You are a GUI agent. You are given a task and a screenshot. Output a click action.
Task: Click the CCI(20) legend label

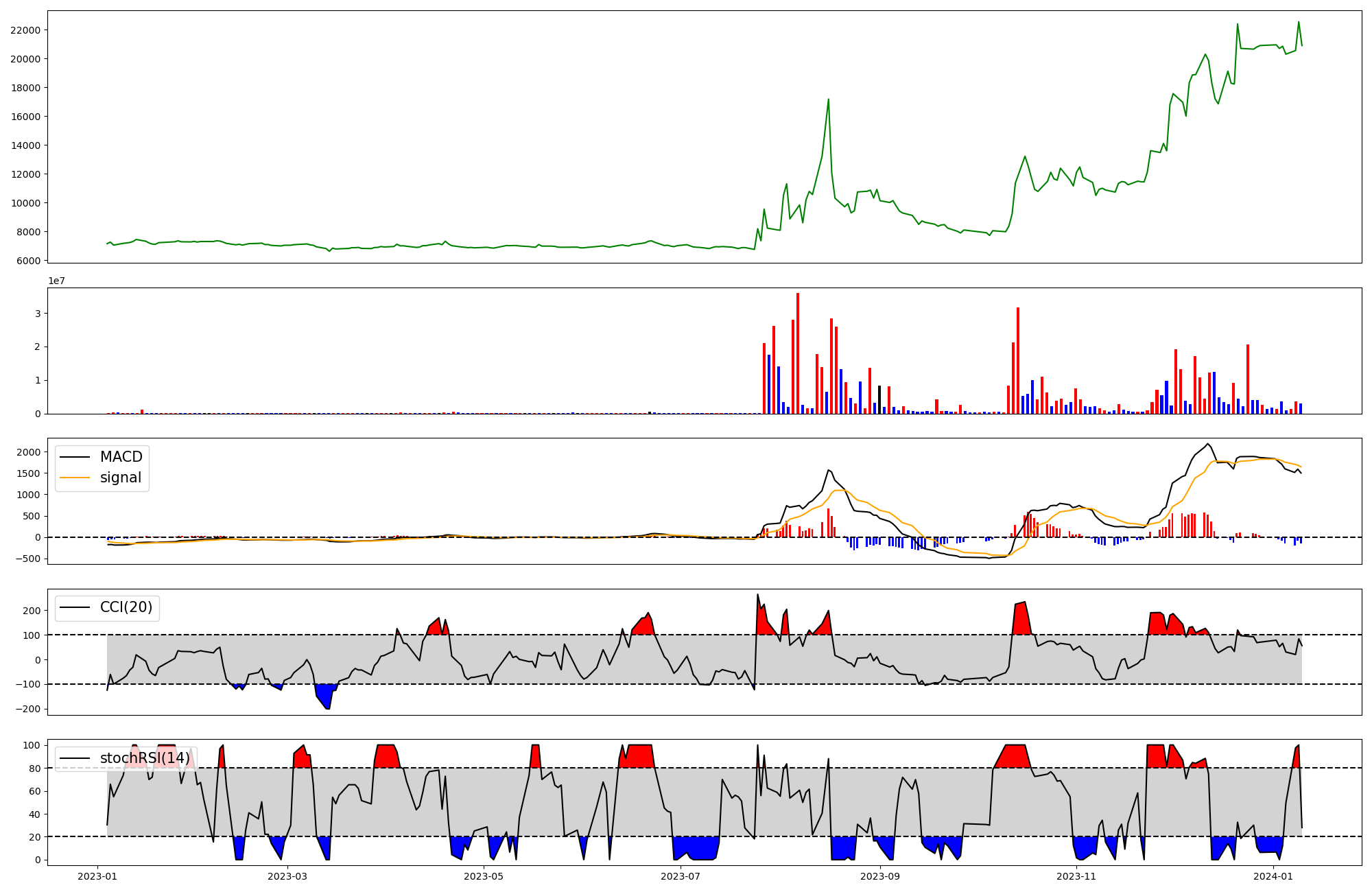126,607
